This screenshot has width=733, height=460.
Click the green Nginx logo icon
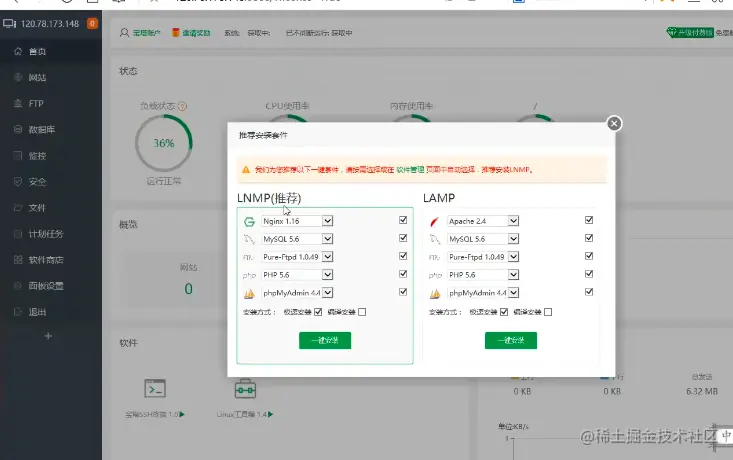(x=249, y=222)
